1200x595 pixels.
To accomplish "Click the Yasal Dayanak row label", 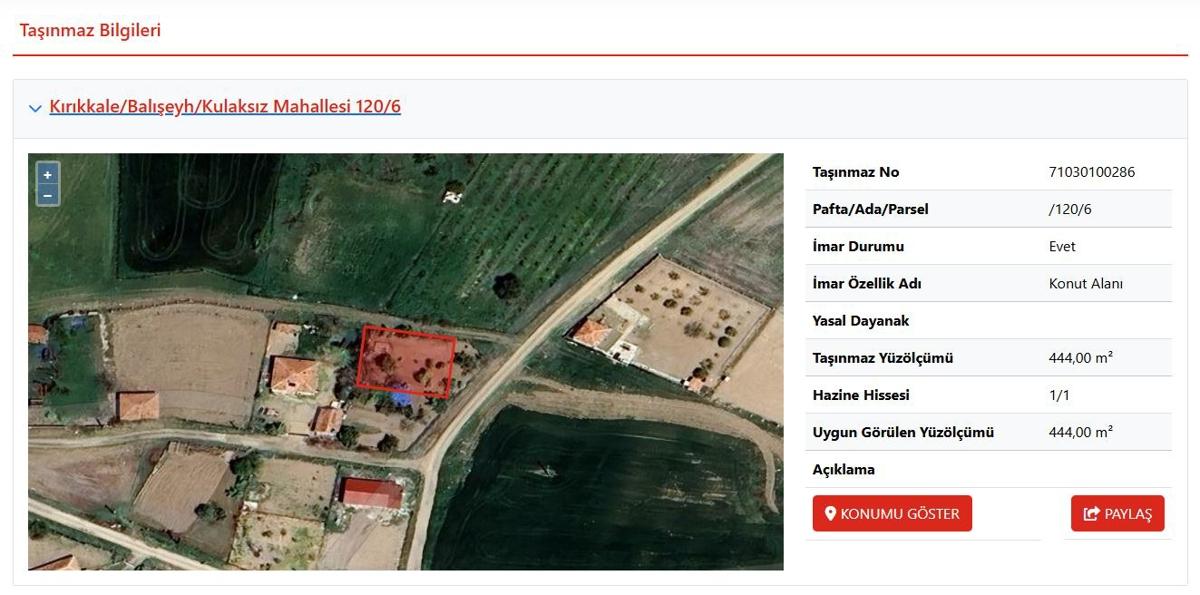I will click(x=861, y=321).
